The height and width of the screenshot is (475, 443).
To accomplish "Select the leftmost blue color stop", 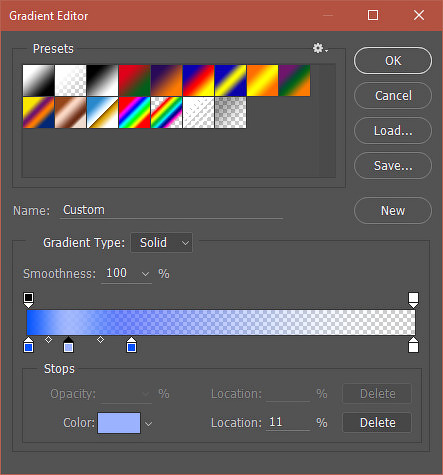I will pos(29,345).
